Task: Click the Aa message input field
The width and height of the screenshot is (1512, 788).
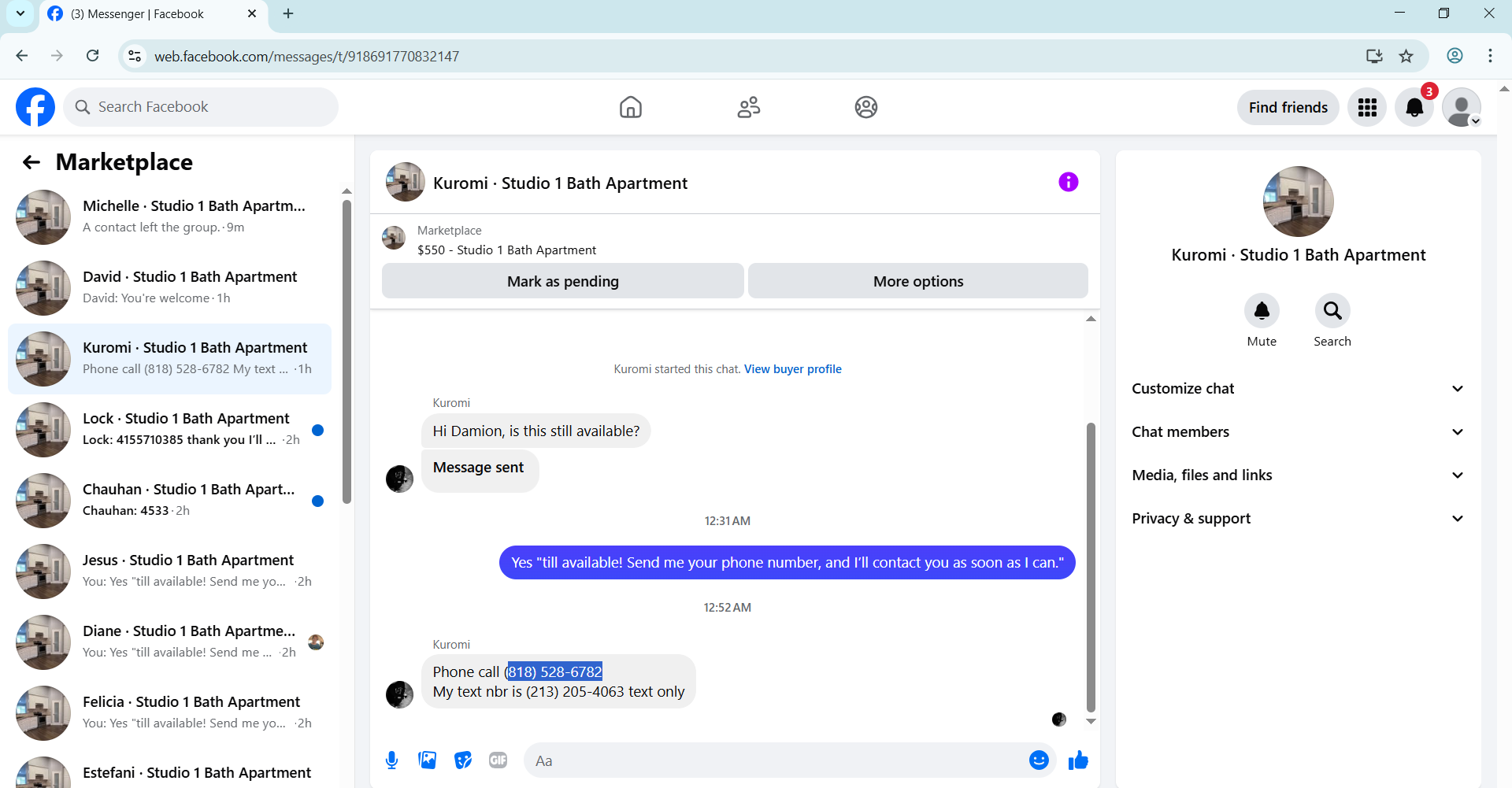Action: (x=776, y=760)
